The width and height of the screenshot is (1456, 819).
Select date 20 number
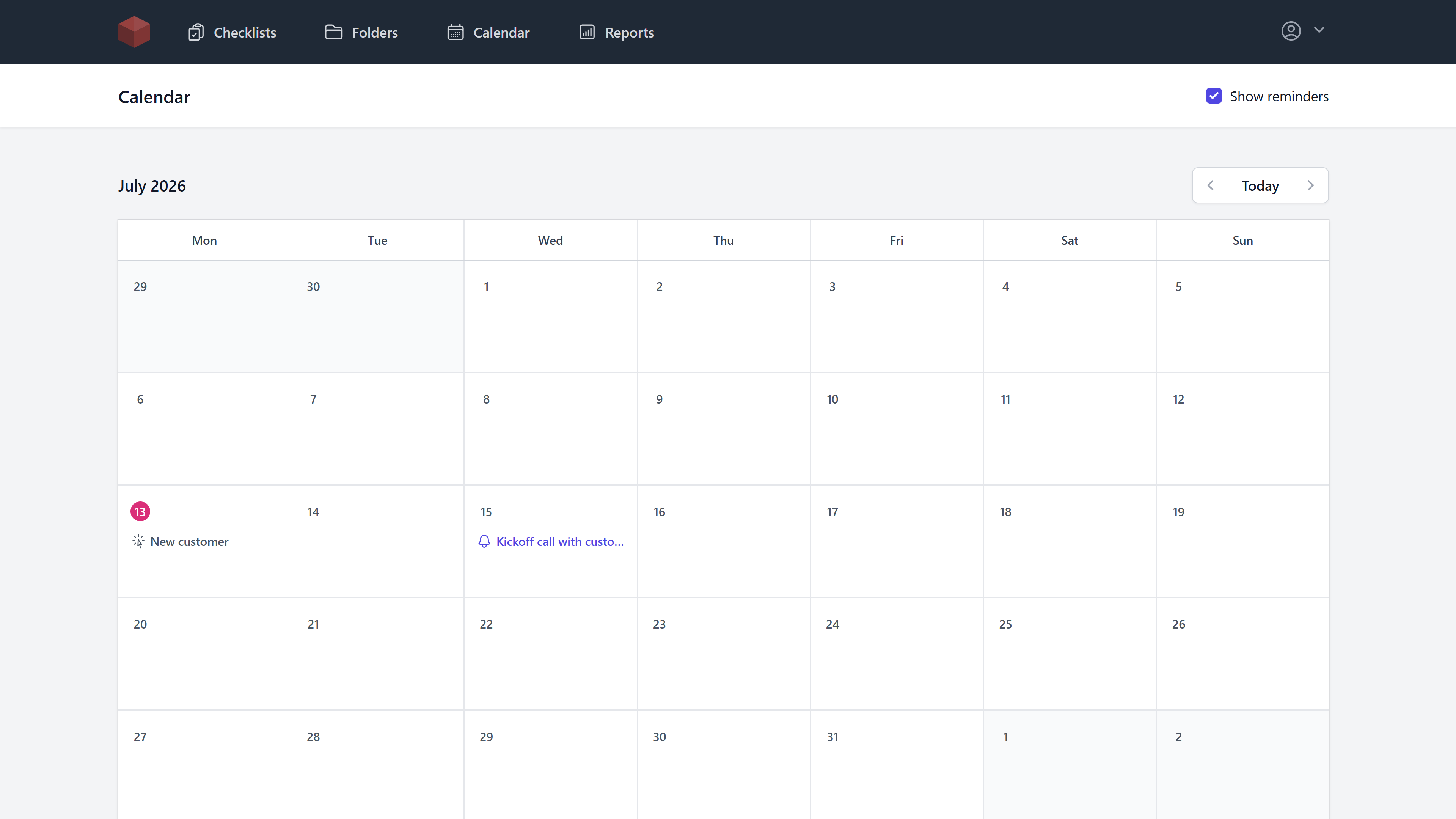tap(140, 624)
